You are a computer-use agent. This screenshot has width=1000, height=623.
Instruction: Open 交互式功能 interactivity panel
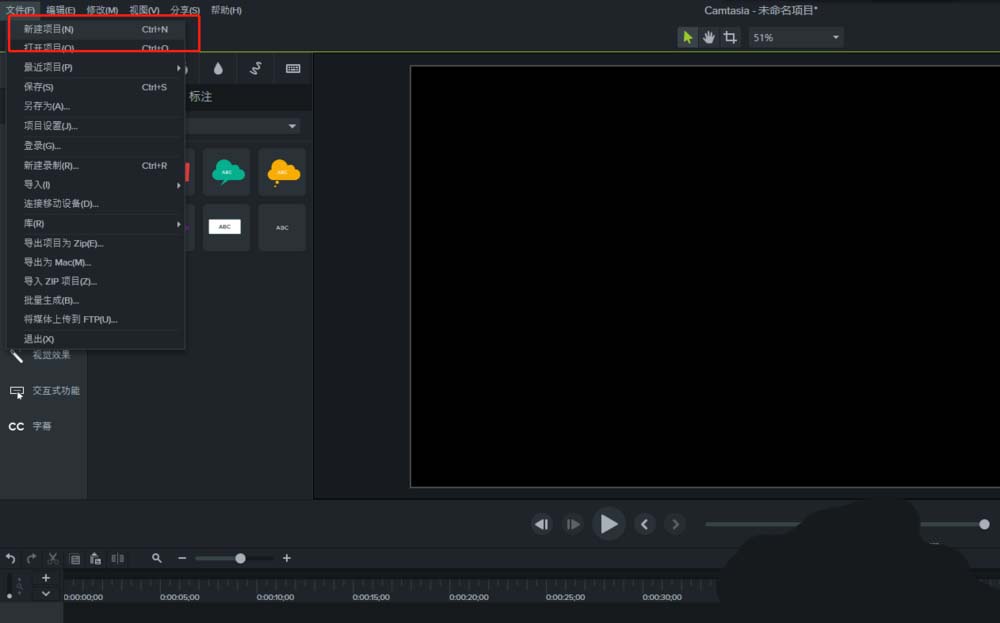(x=55, y=391)
